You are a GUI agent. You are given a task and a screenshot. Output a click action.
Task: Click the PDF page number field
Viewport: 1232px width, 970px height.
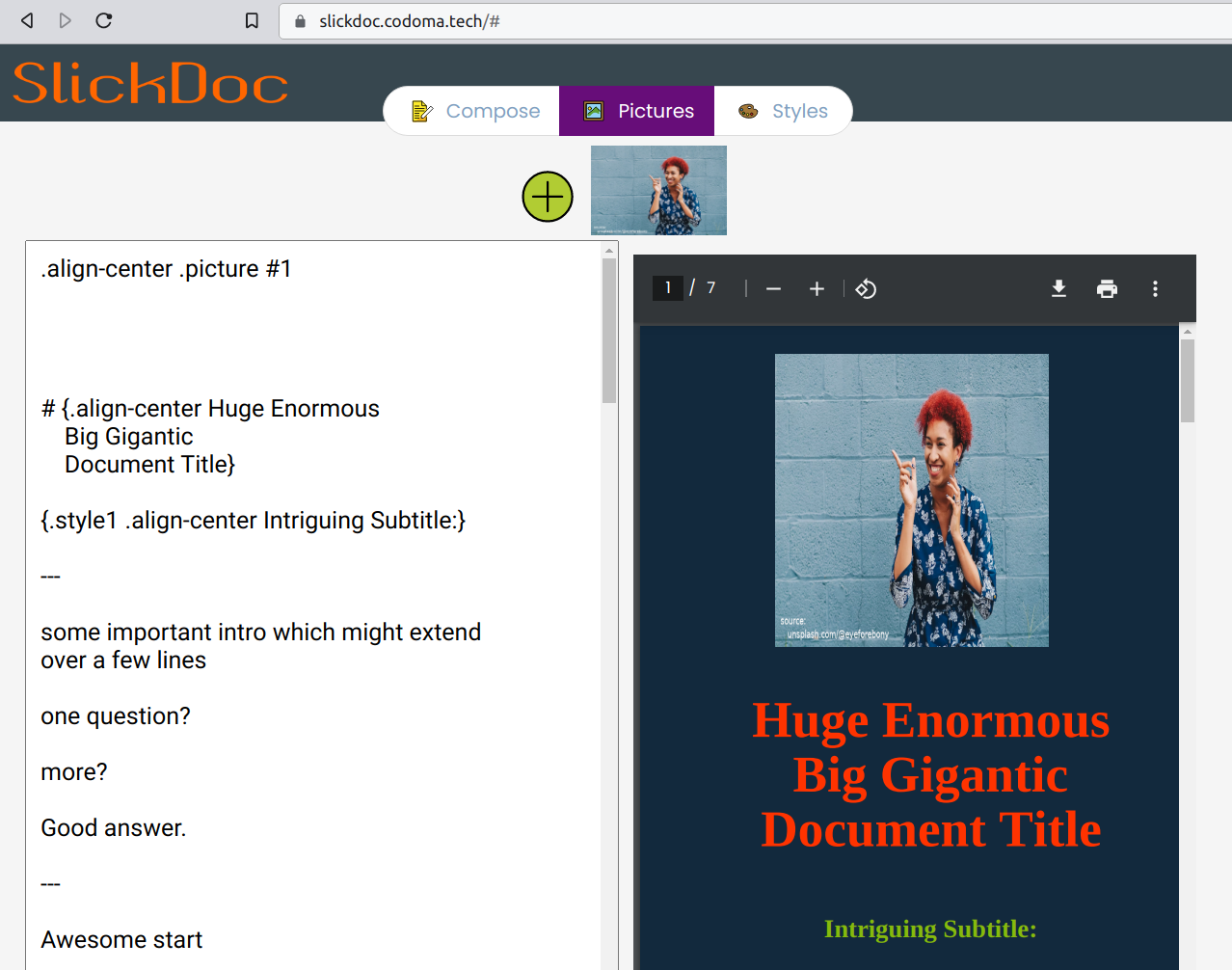[x=668, y=287]
